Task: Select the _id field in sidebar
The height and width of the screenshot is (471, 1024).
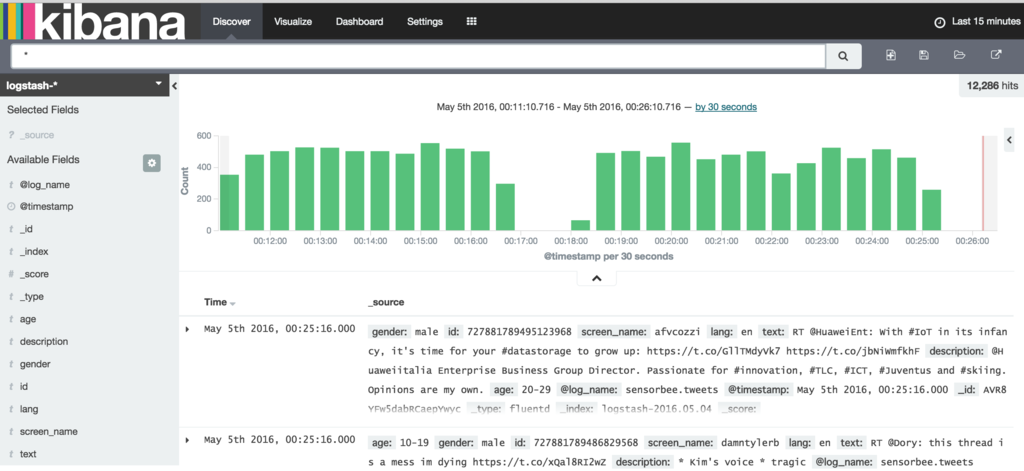Action: tap(25, 229)
